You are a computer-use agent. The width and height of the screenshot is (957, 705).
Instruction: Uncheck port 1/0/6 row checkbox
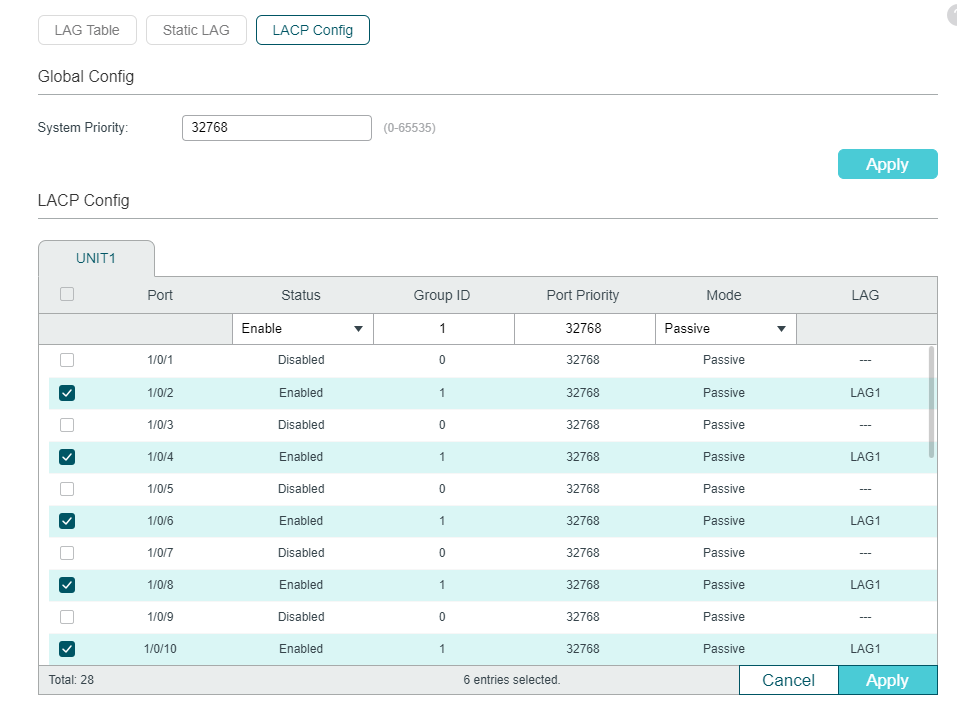click(x=67, y=521)
